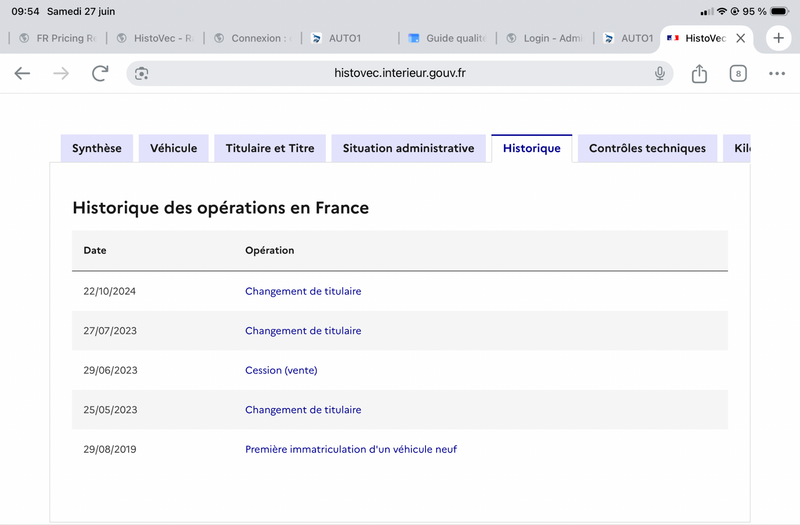Click Changement de titulaire dated 22/10/2024

point(303,291)
